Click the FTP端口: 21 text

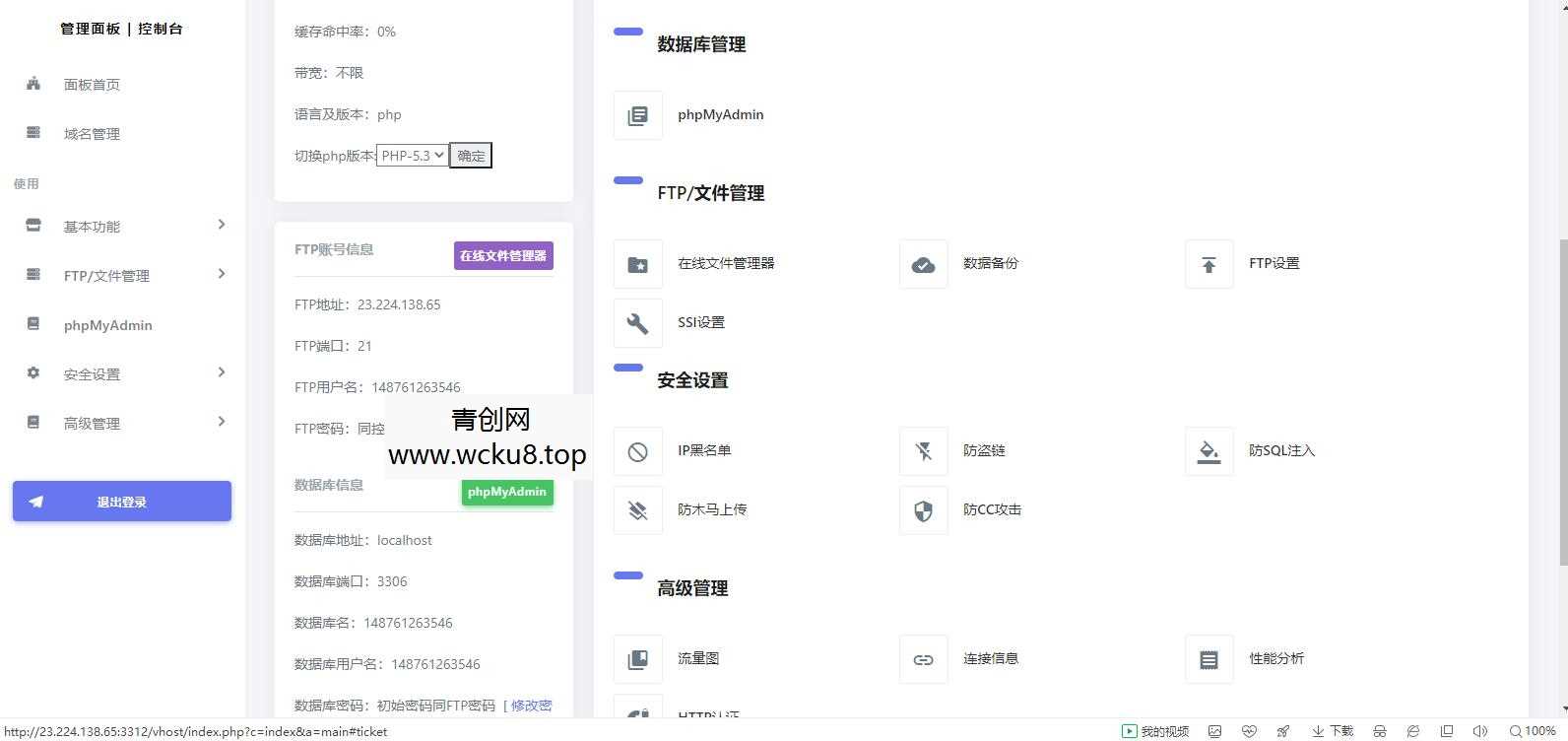333,346
